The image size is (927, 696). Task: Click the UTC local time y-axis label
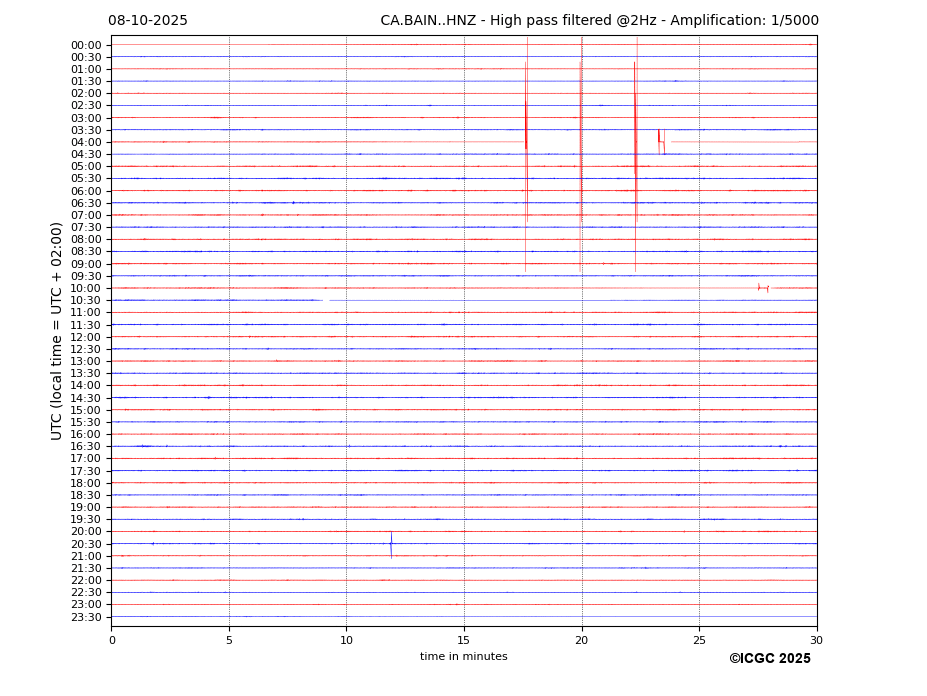click(58, 330)
